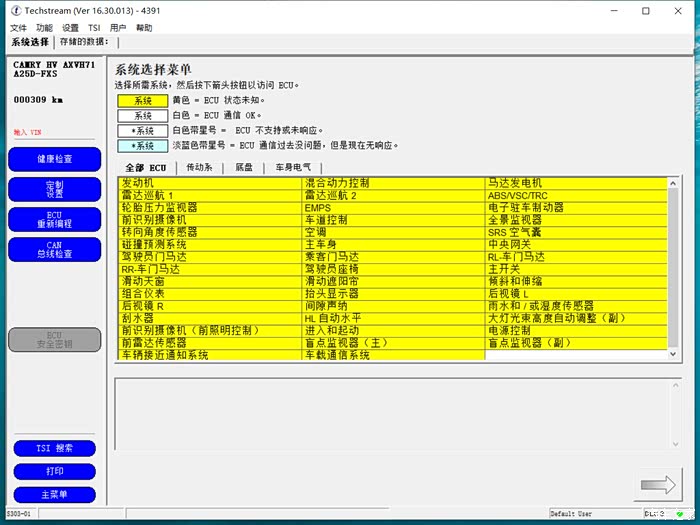Open the 帮助 menu

pos(144,28)
